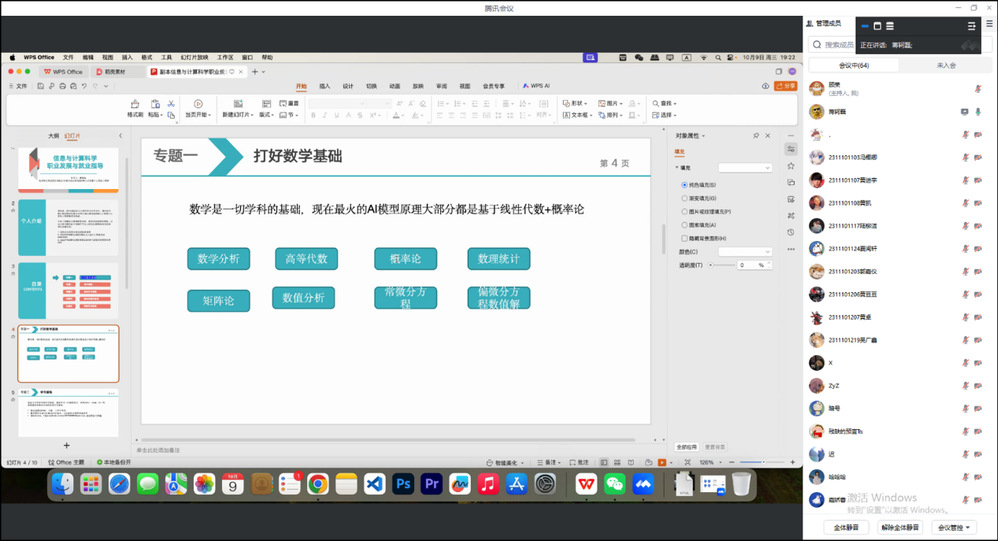This screenshot has width=998, height=541.
Task: Switch to the 插入 ribbon tab
Action: click(x=324, y=86)
